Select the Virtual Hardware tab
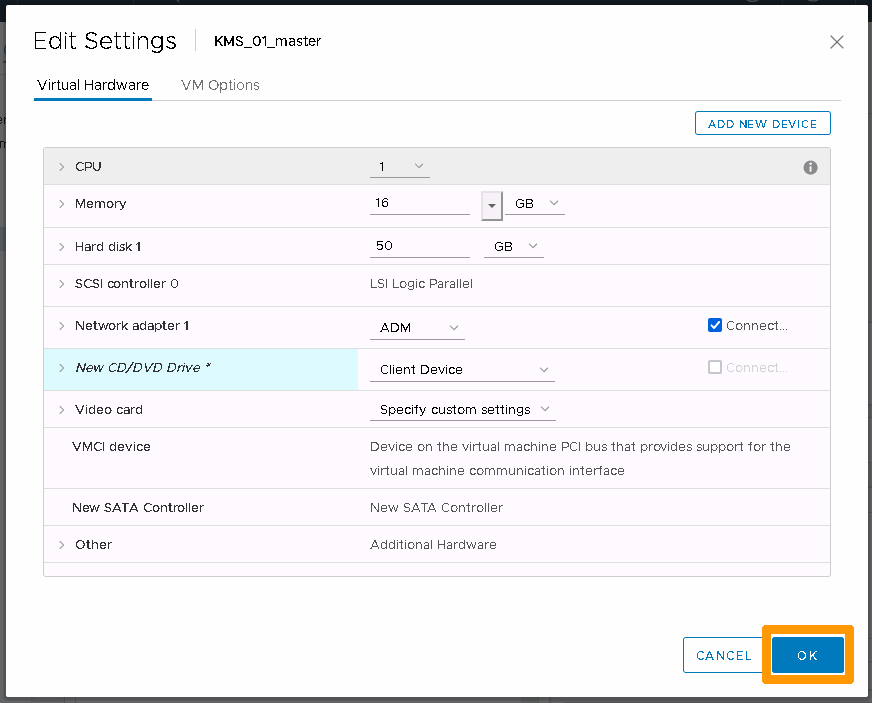 93,85
